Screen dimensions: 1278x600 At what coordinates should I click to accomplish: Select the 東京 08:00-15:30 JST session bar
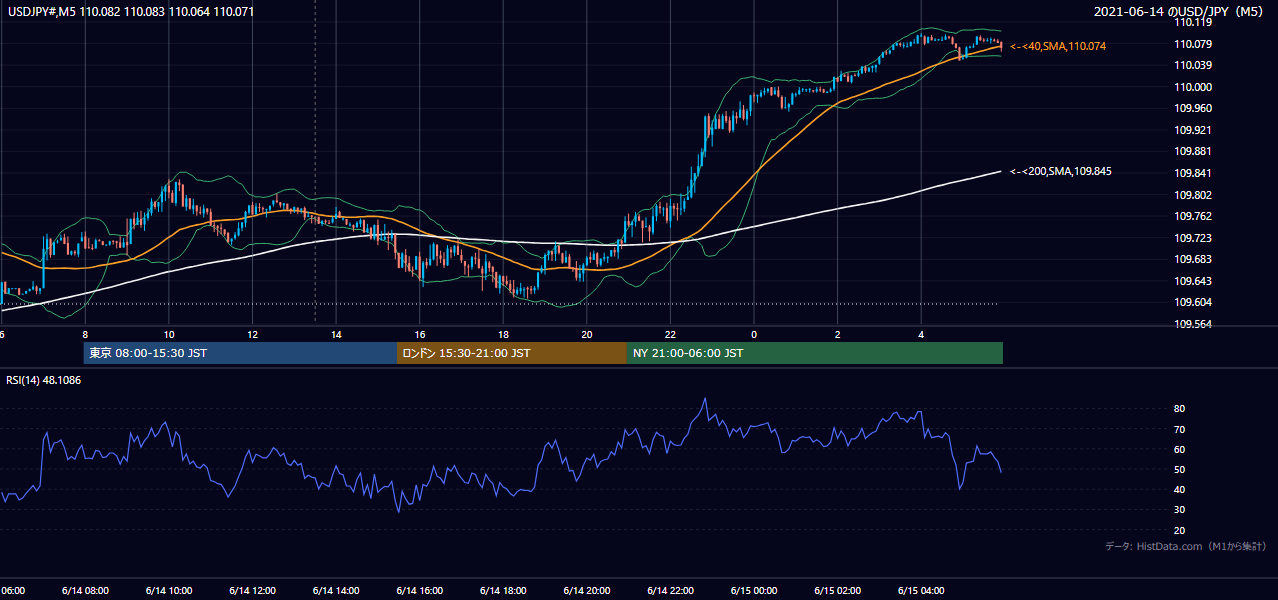pos(240,353)
